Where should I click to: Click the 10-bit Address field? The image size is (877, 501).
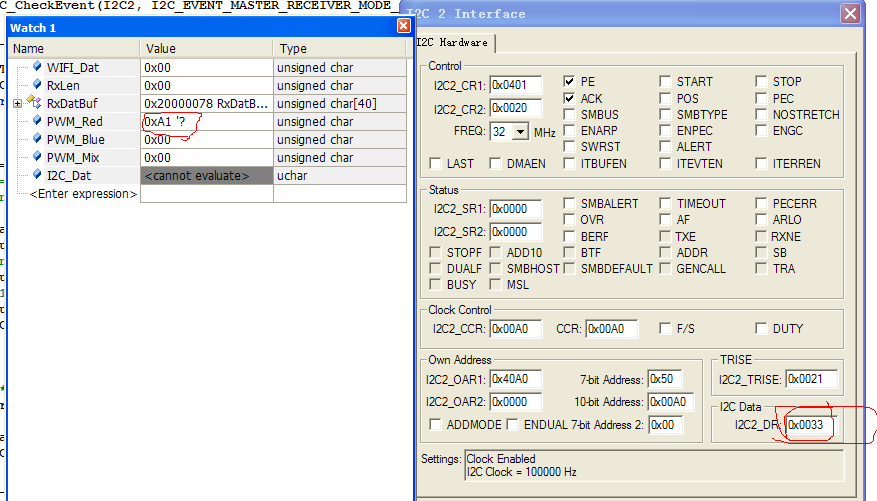(x=671, y=402)
